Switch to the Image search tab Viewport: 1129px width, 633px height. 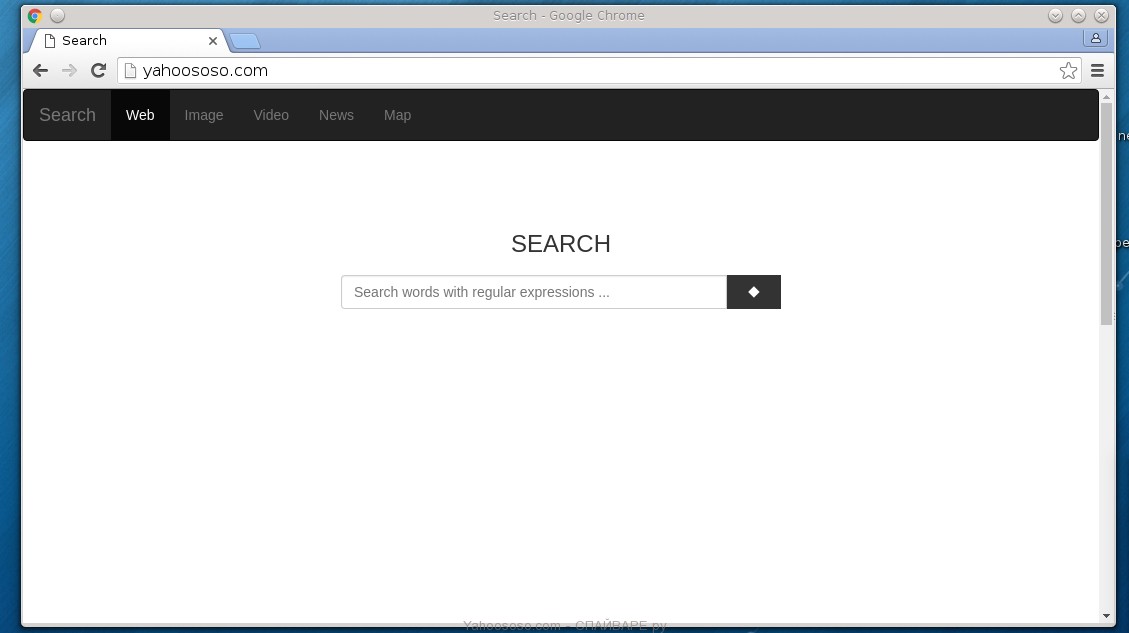coord(204,115)
